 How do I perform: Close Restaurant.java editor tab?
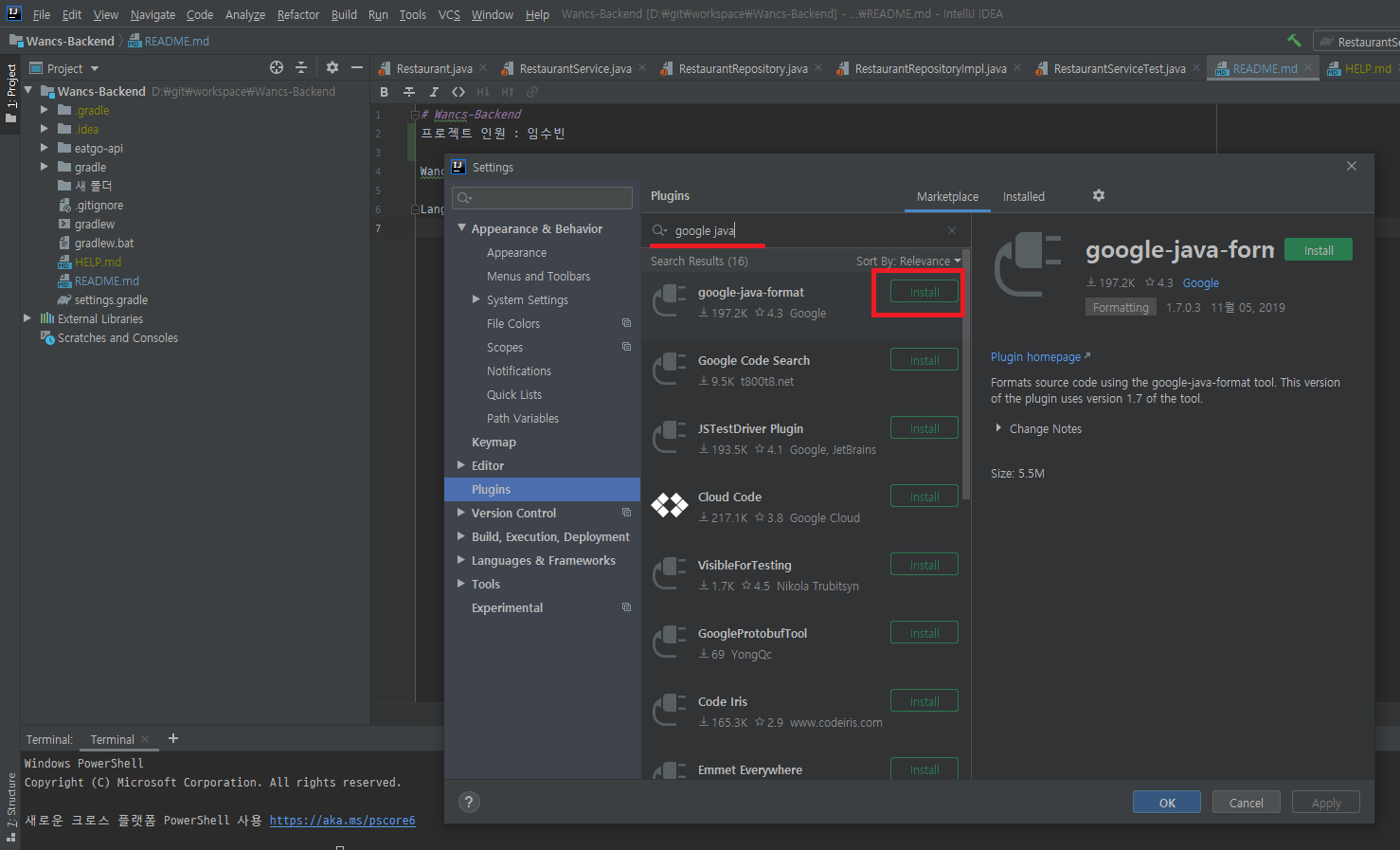[x=483, y=67]
